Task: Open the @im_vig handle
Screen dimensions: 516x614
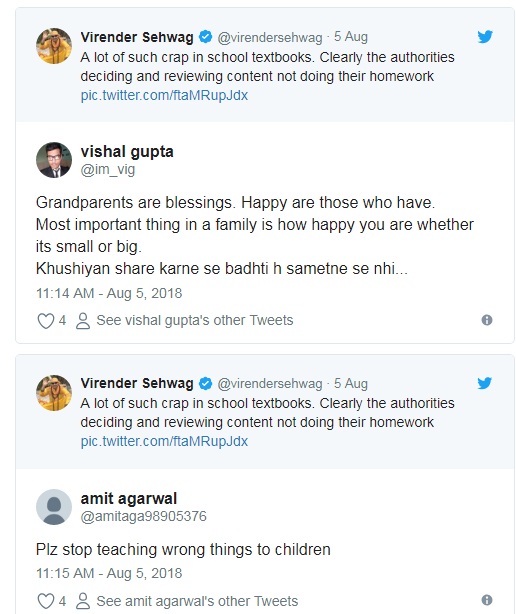Action: (x=108, y=170)
